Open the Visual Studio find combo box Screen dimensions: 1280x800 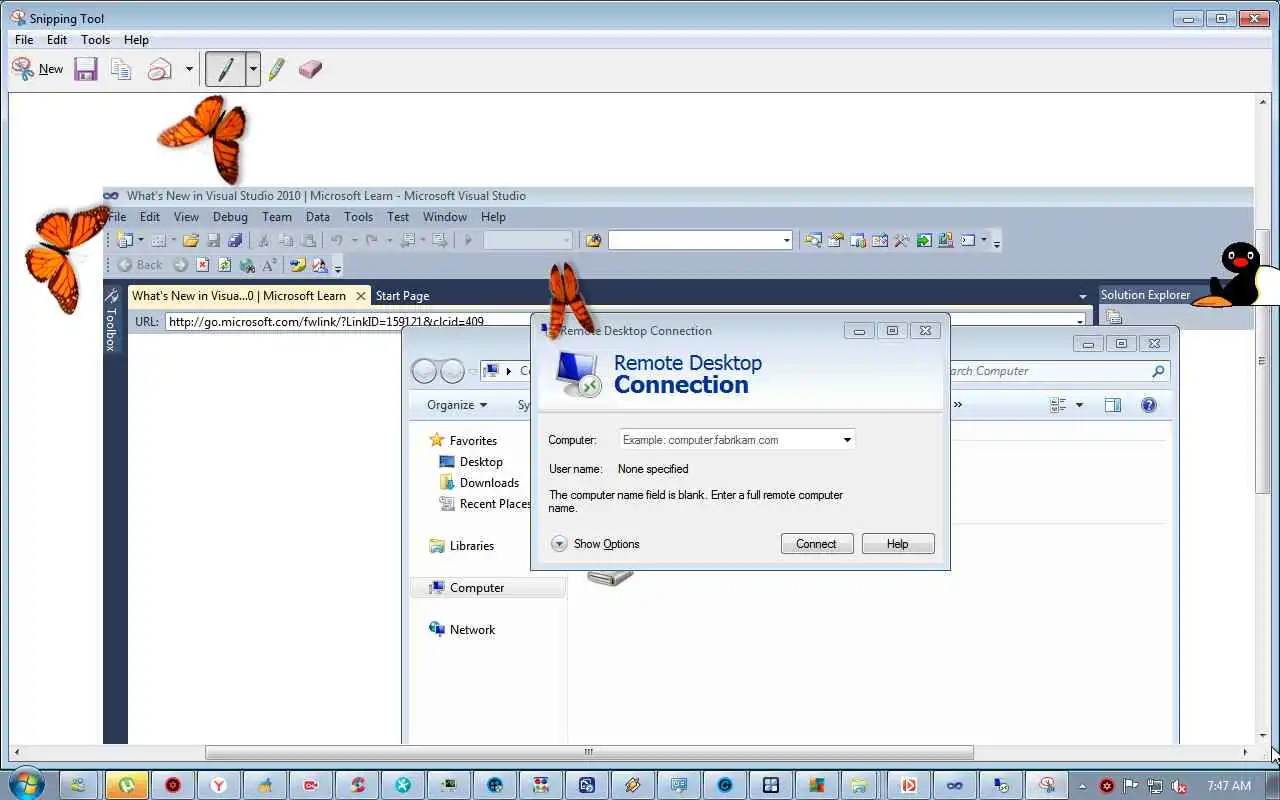[x=700, y=240]
